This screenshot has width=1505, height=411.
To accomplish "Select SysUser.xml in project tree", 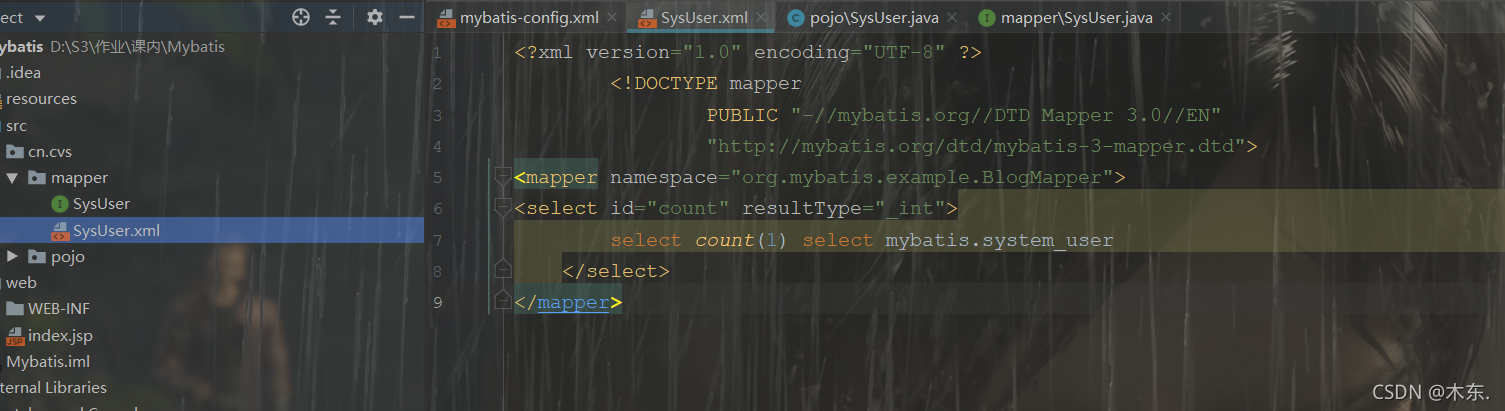I will tap(212, 231).
